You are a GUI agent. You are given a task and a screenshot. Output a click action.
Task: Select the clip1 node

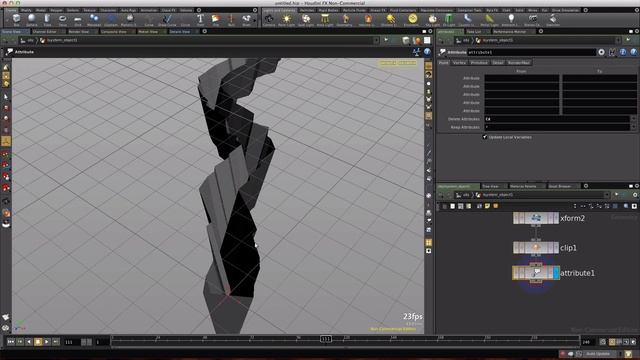pos(536,248)
